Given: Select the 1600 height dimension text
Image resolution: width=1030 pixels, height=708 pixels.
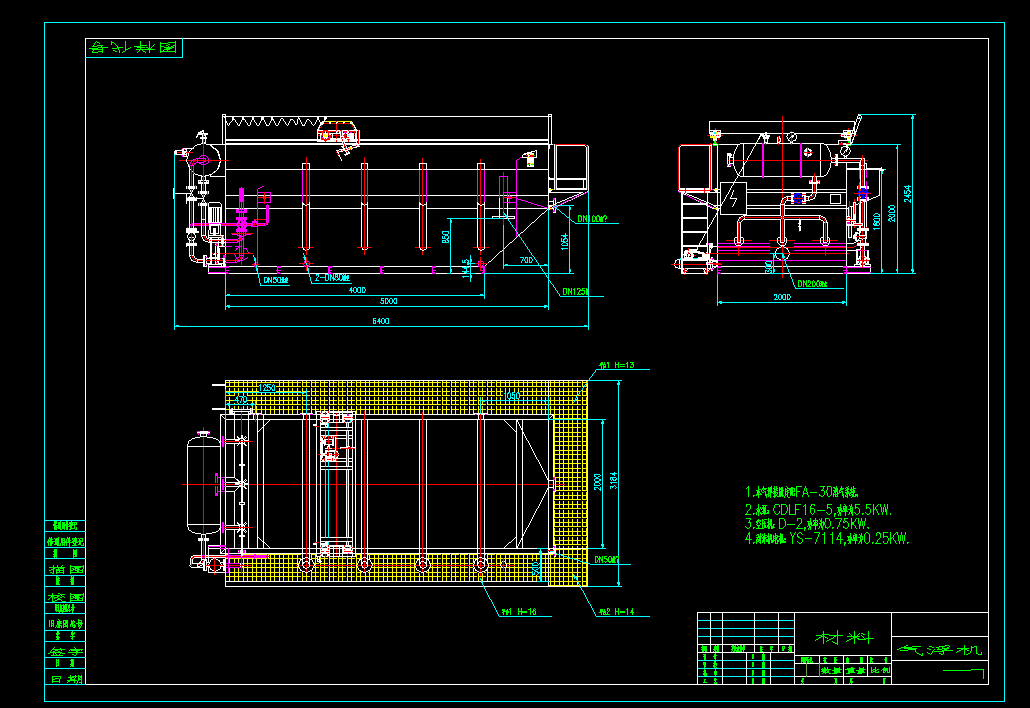Looking at the screenshot, I should (x=876, y=221).
